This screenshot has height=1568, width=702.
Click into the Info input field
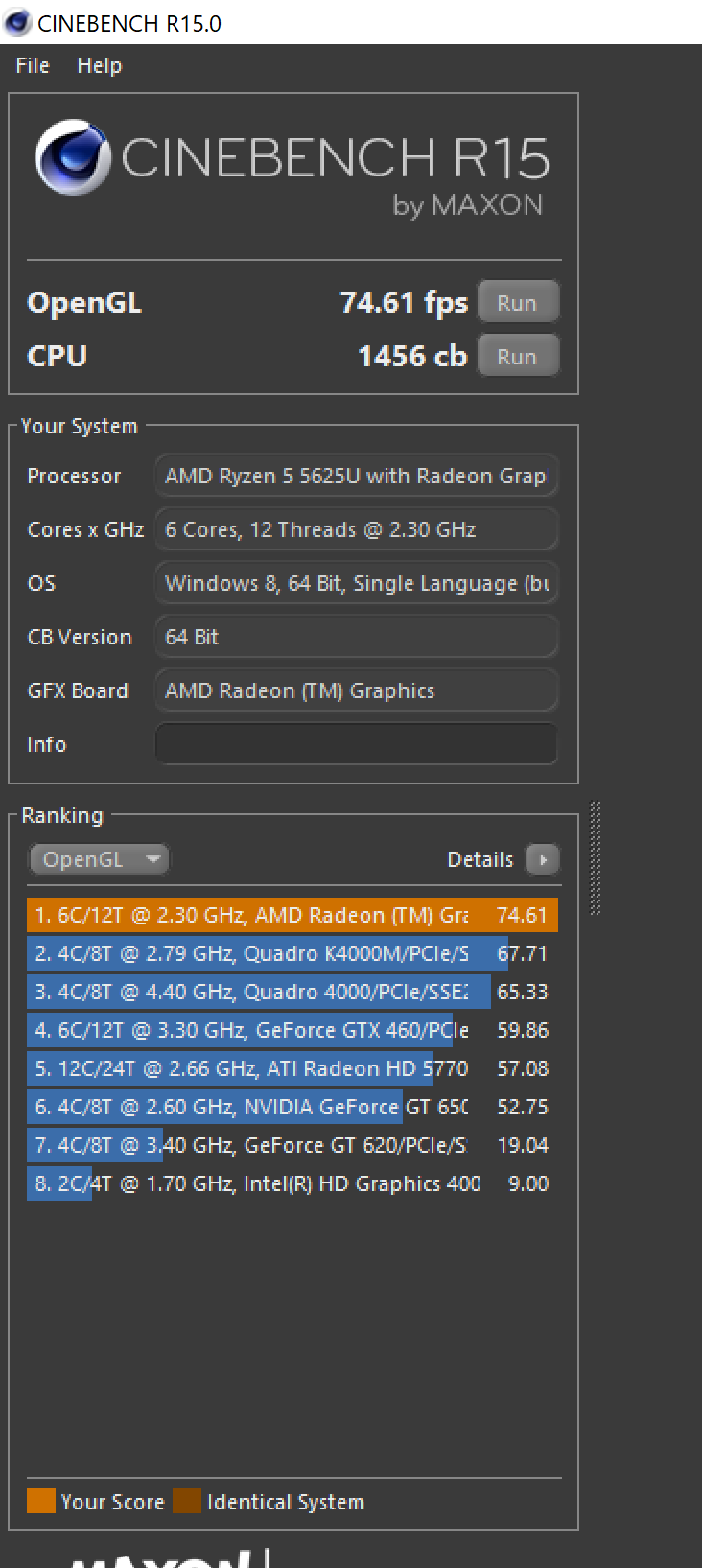[356, 744]
